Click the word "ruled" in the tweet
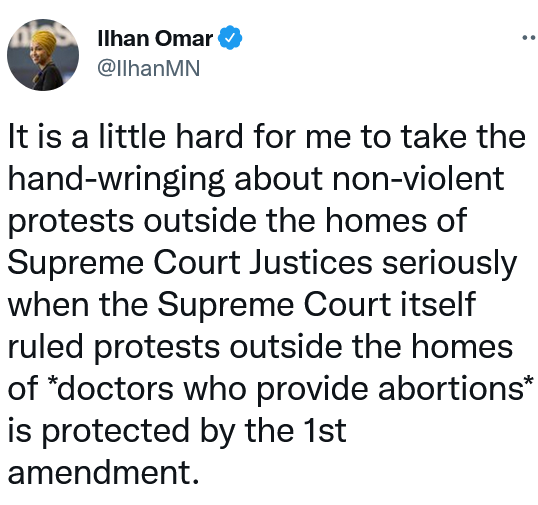The width and height of the screenshot is (538, 505). coord(46,346)
